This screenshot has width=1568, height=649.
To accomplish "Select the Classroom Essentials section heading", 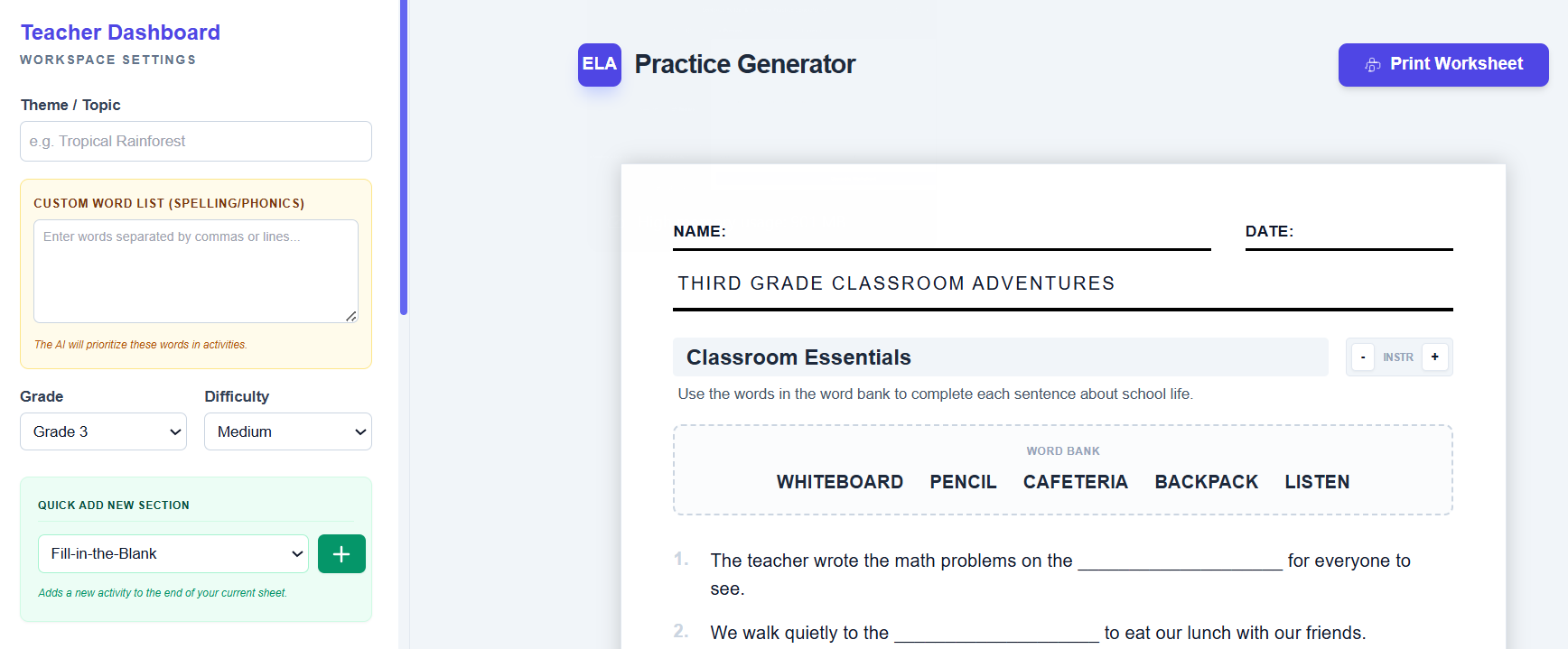I will point(798,357).
